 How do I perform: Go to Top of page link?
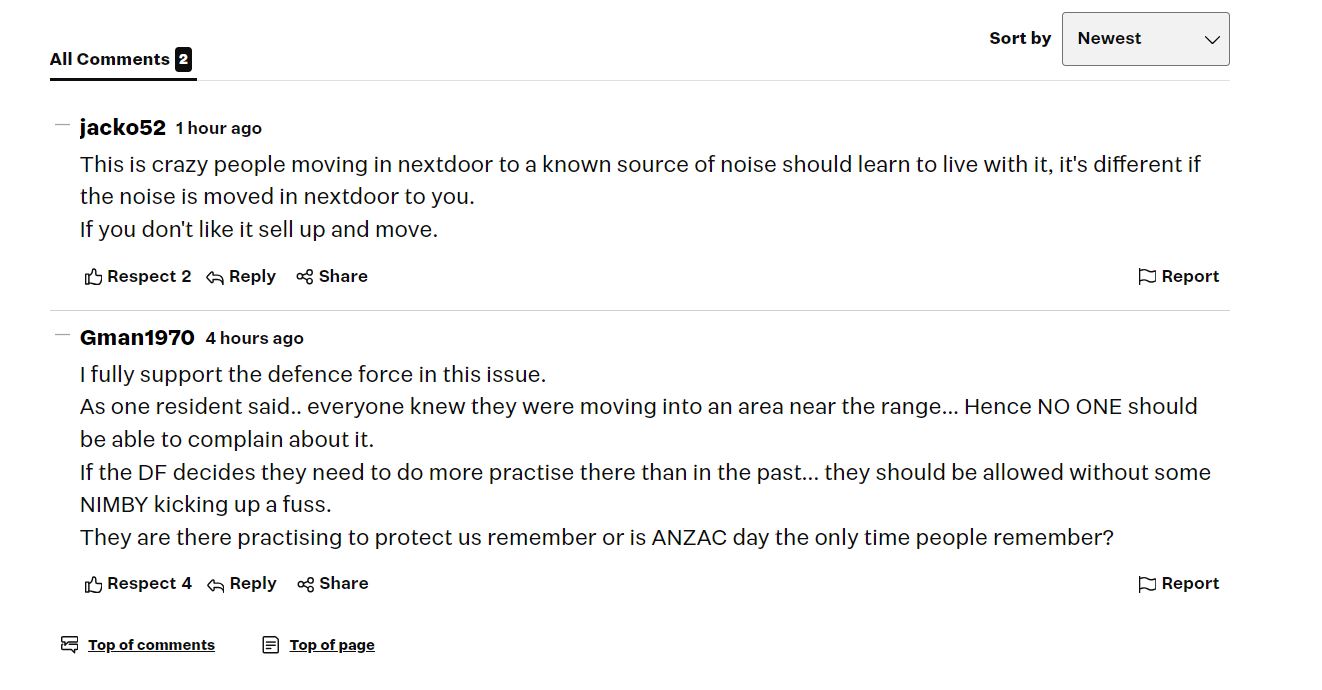point(332,645)
